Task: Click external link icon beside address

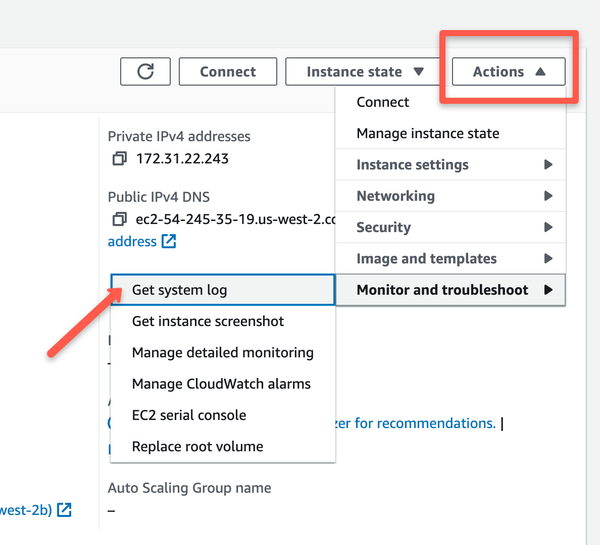Action: click(x=169, y=241)
